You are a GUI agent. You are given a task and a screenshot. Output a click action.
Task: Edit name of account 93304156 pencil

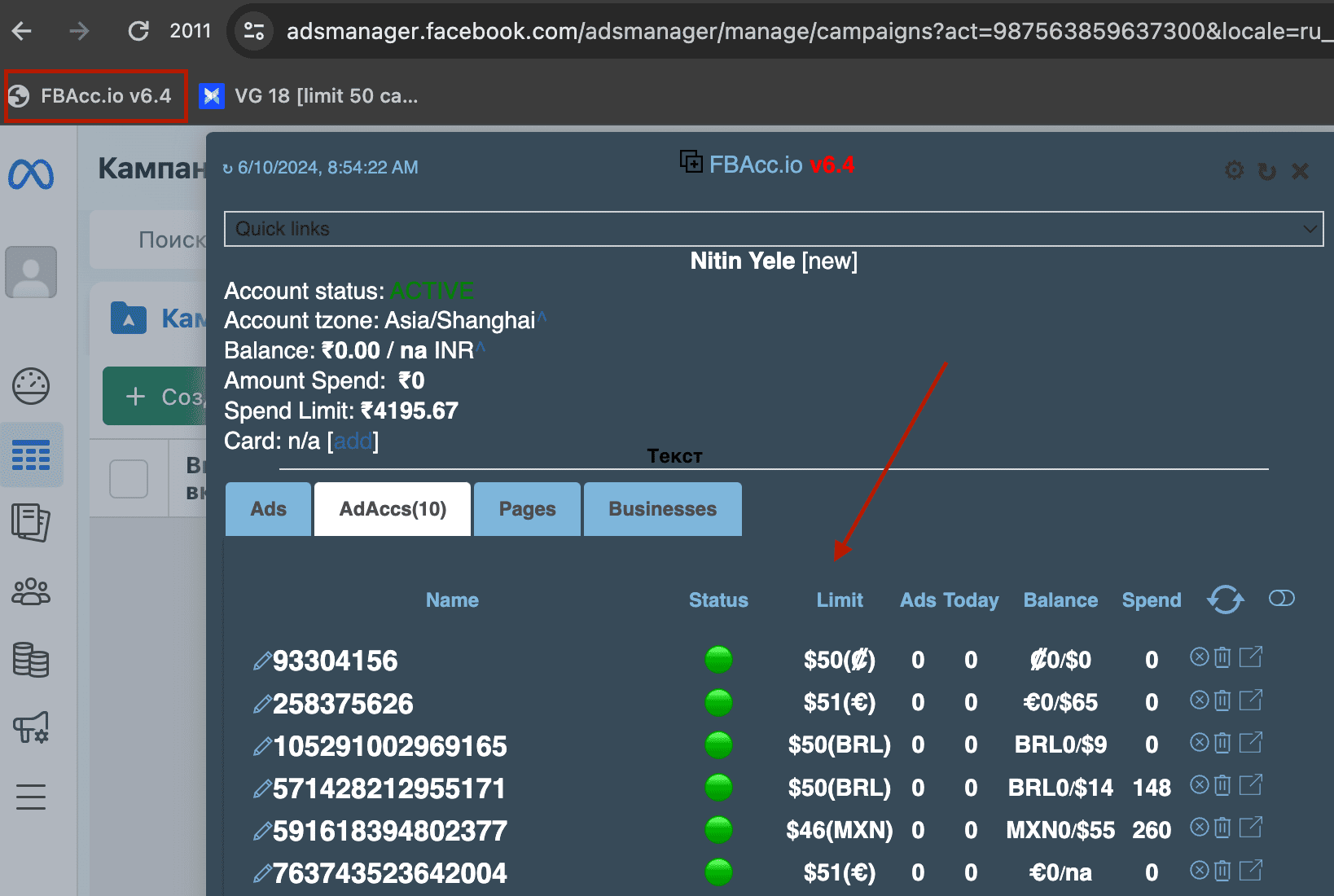tap(262, 661)
